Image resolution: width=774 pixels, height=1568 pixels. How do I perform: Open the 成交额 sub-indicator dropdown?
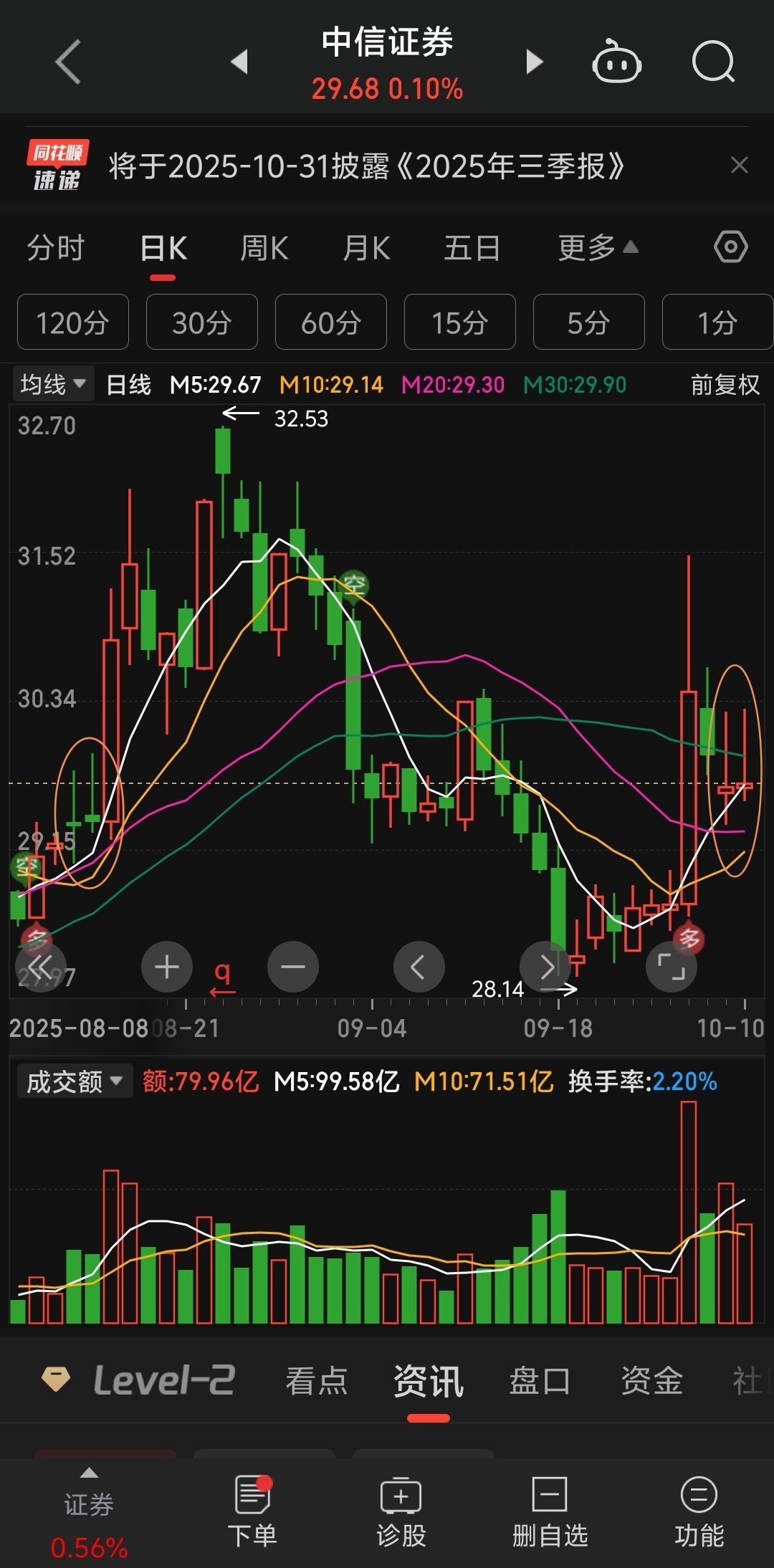click(75, 1081)
